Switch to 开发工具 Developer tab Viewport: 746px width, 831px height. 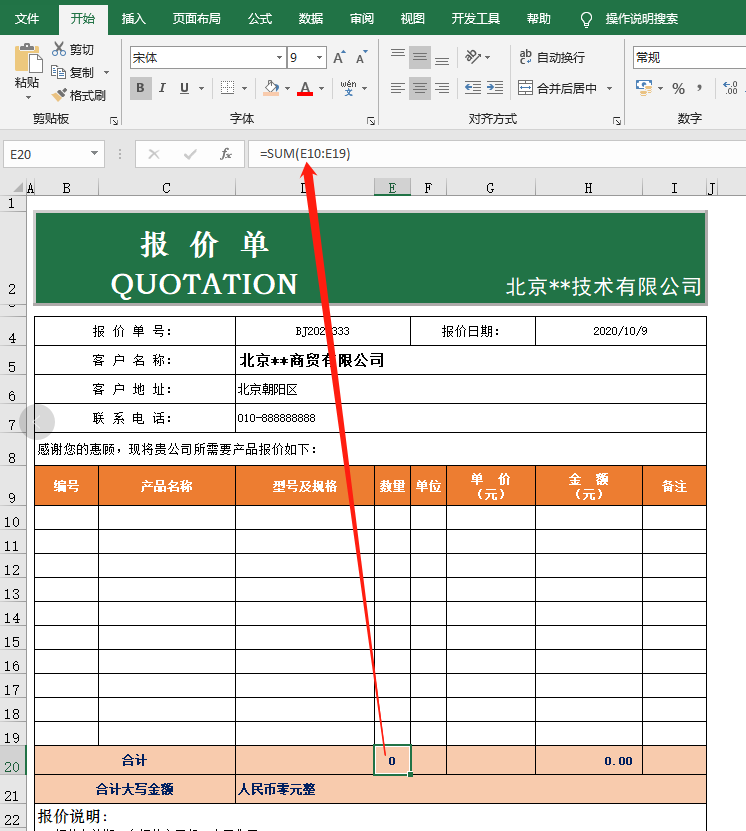[476, 19]
